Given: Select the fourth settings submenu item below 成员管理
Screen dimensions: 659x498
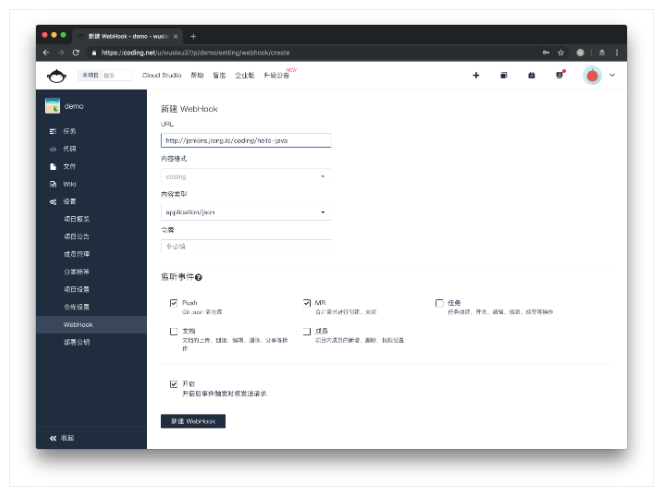Looking at the screenshot, I should coord(92,272).
